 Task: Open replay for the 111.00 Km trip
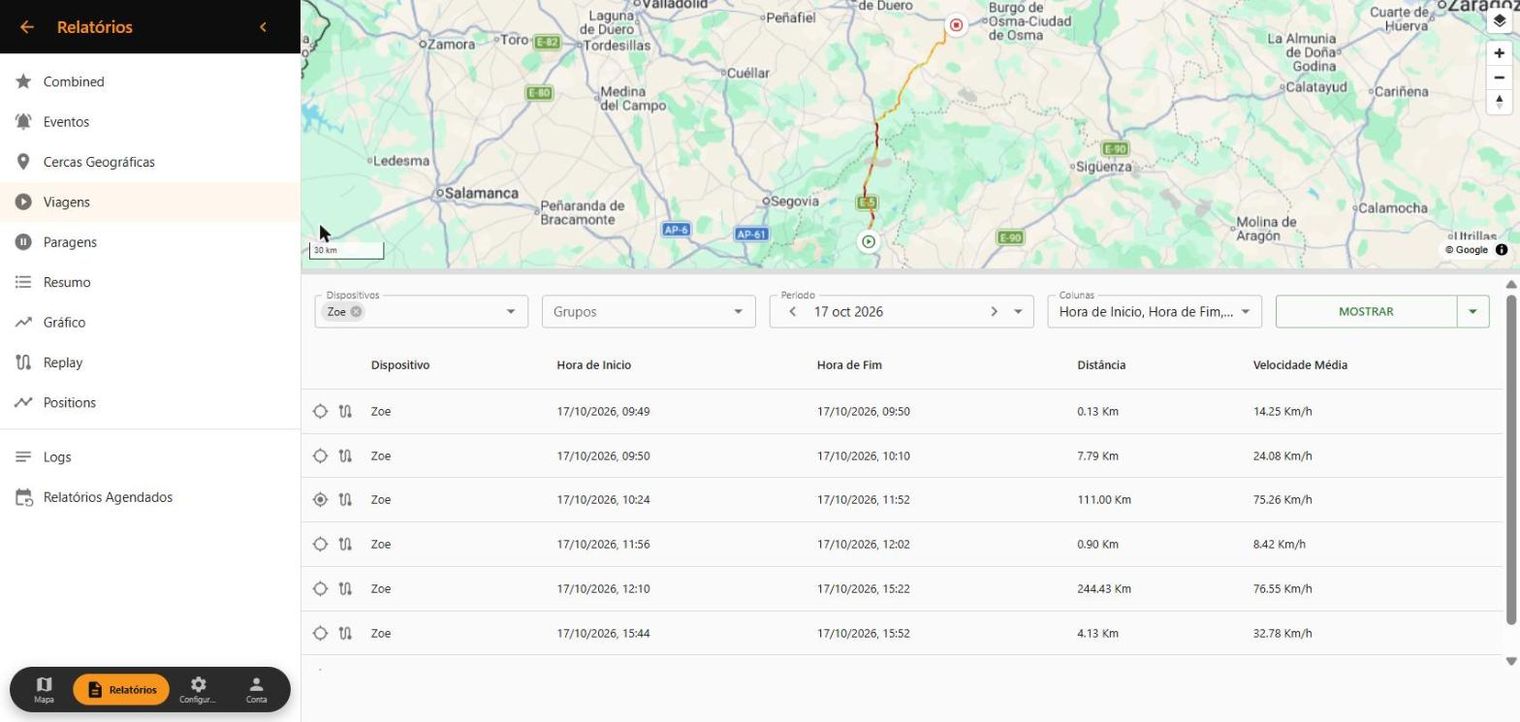click(345, 500)
